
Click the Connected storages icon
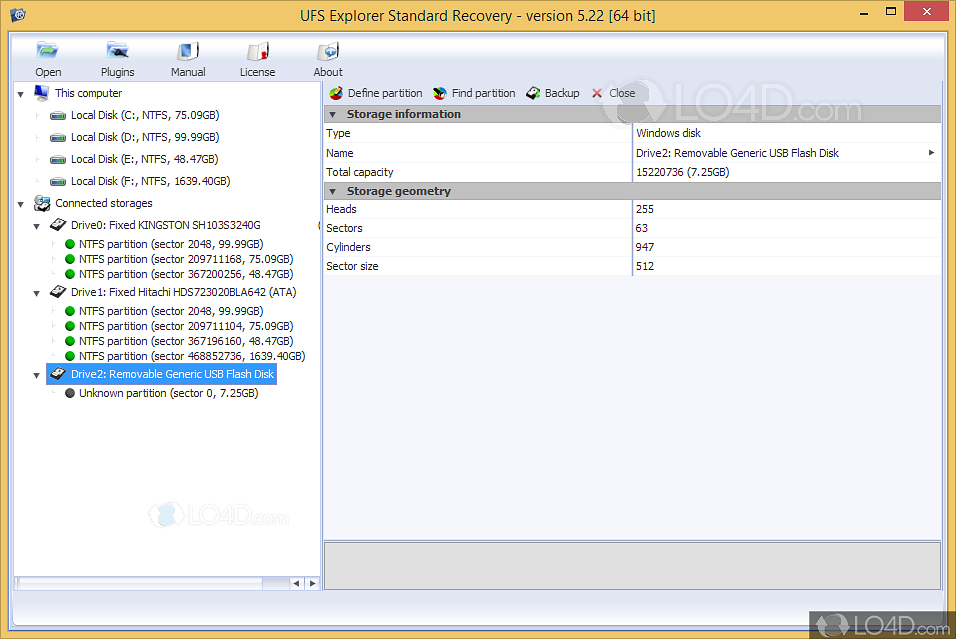click(41, 203)
